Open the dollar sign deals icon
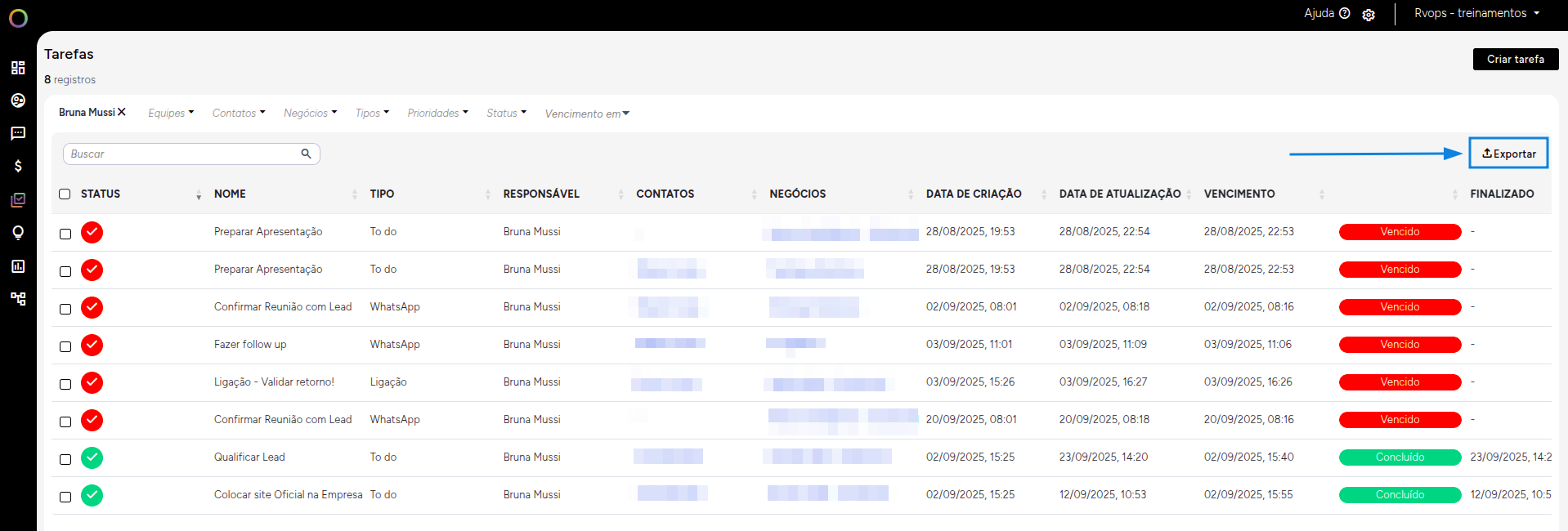The height and width of the screenshot is (531, 1568). [18, 166]
